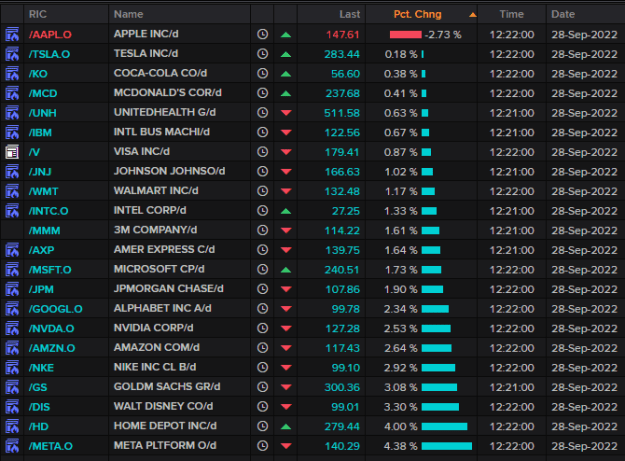Image resolution: width=625 pixels, height=461 pixels.
Task: Select the JOHNSON JOHNSO/d name cell
Action: tap(169, 171)
